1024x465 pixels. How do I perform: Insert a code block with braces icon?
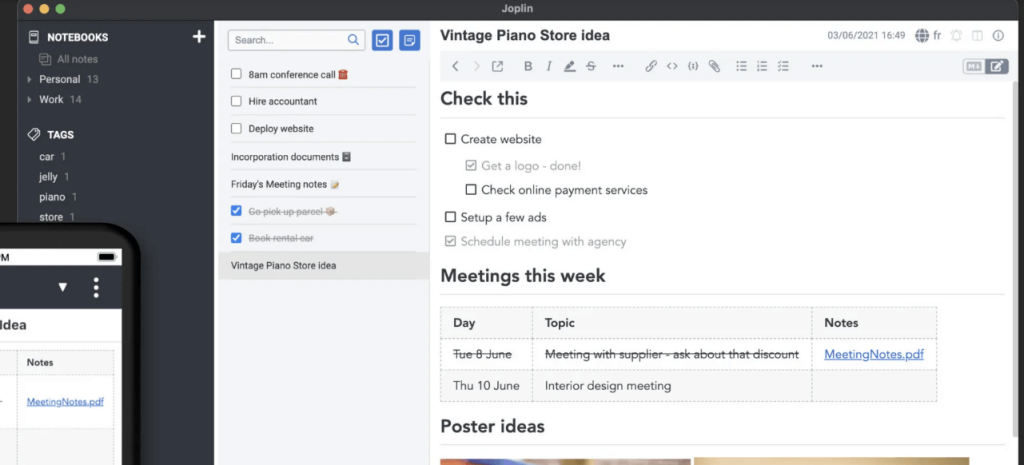(x=693, y=66)
